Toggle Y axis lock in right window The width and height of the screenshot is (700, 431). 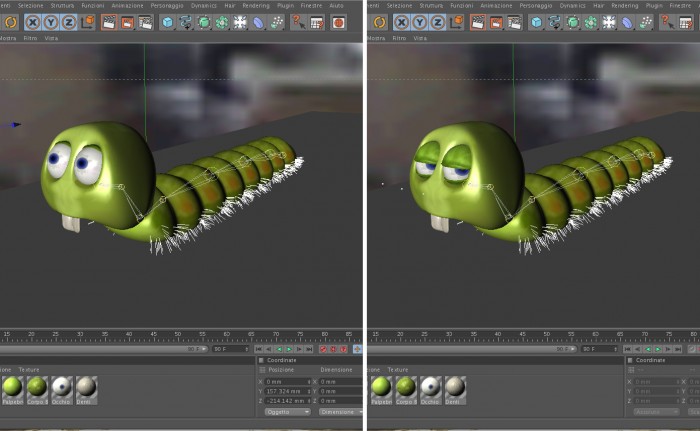click(x=420, y=22)
